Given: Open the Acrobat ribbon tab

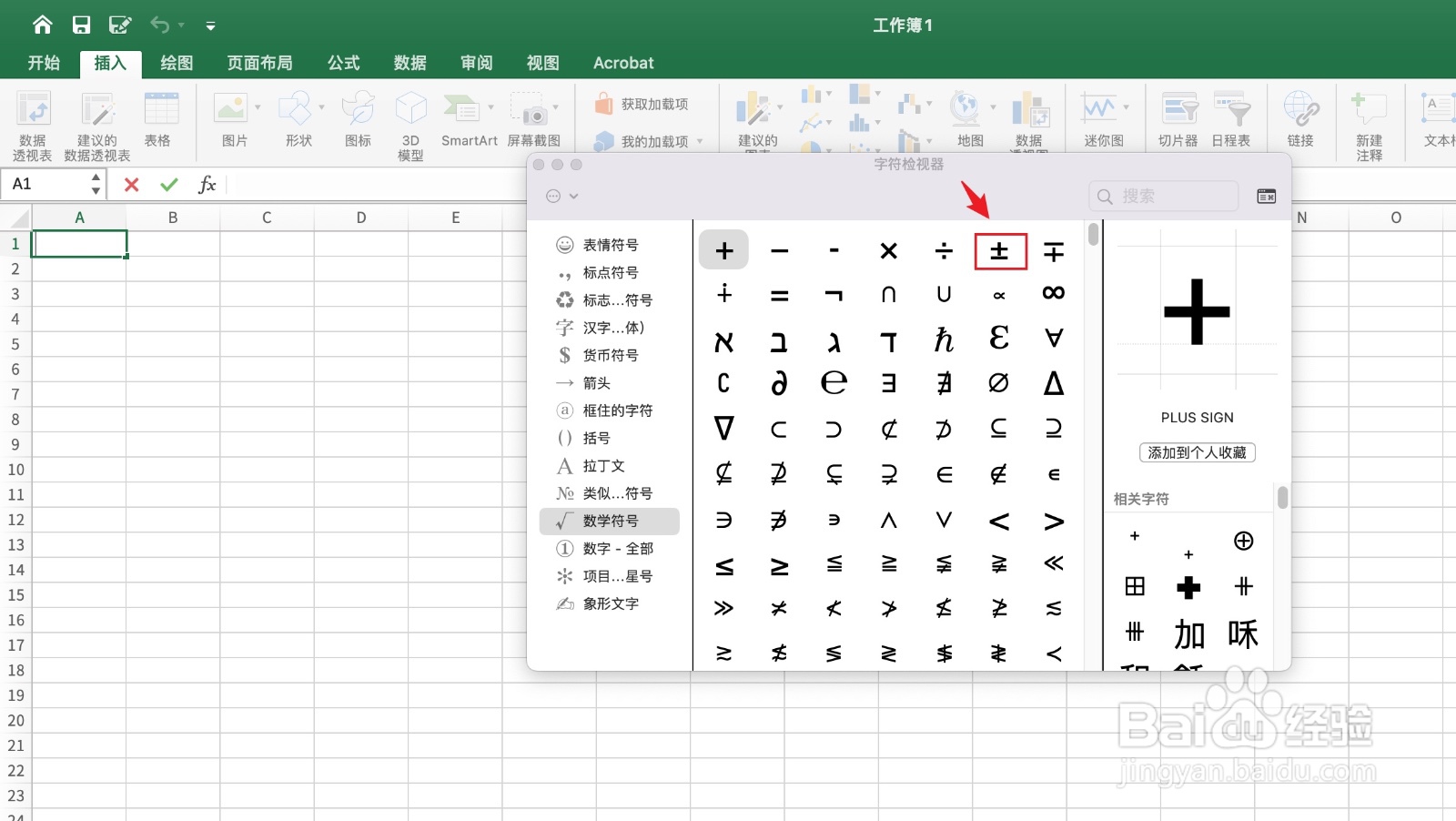Looking at the screenshot, I should click(x=623, y=63).
